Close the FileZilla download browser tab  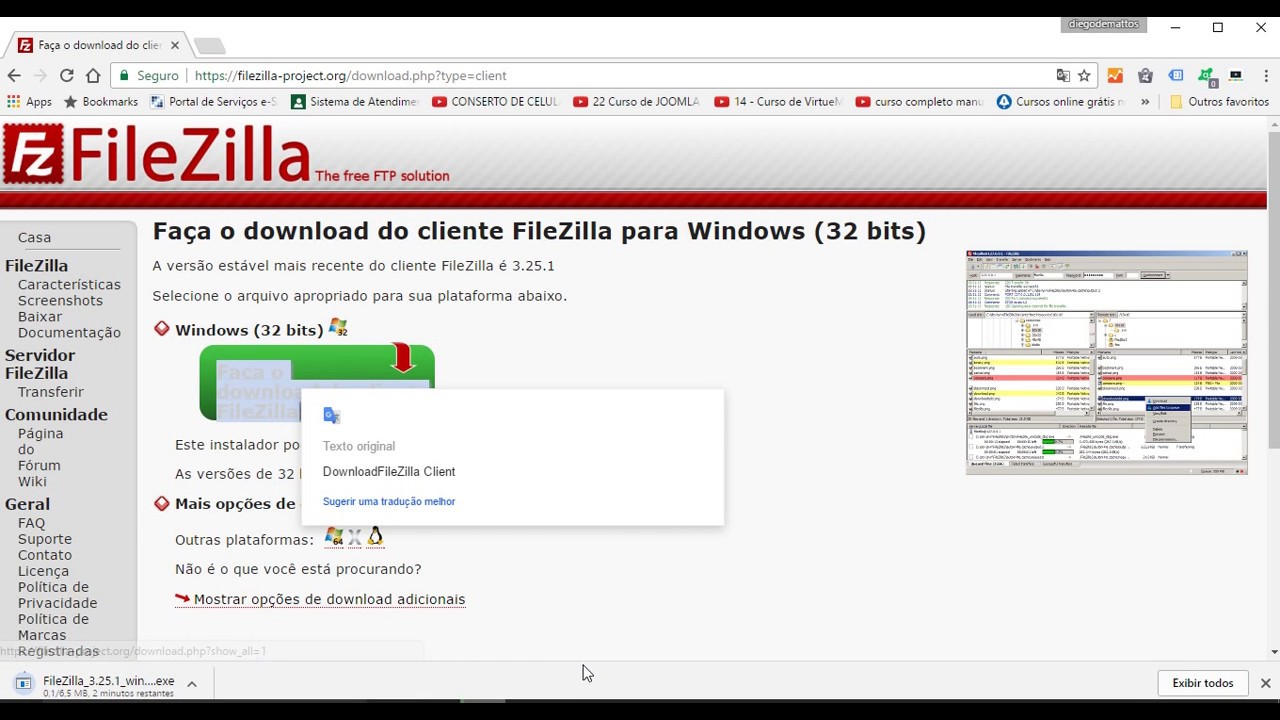tap(175, 45)
